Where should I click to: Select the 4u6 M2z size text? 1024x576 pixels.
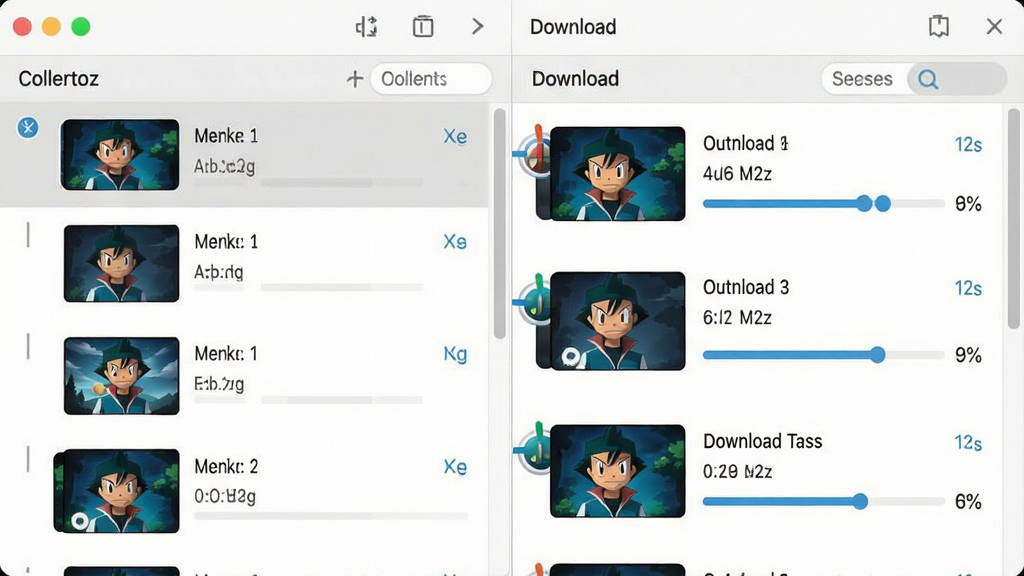pyautogui.click(x=737, y=174)
